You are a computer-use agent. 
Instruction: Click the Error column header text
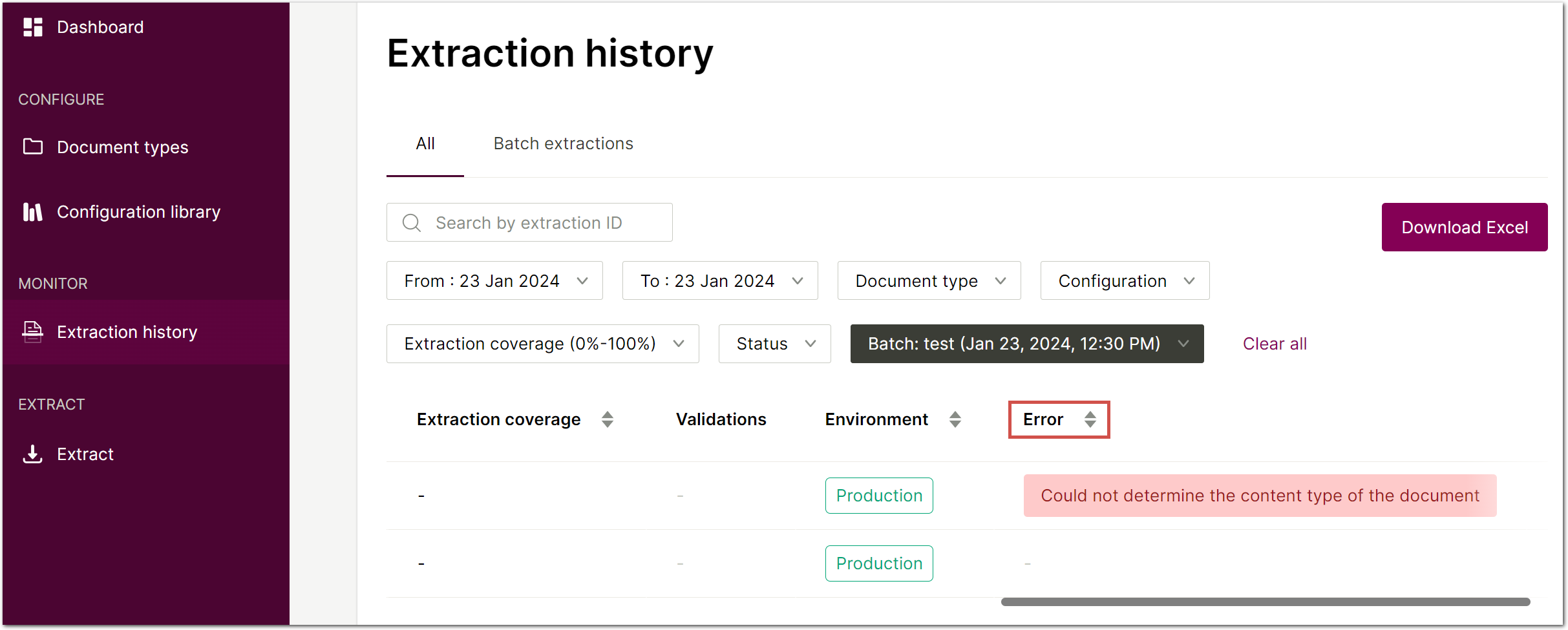[1043, 419]
